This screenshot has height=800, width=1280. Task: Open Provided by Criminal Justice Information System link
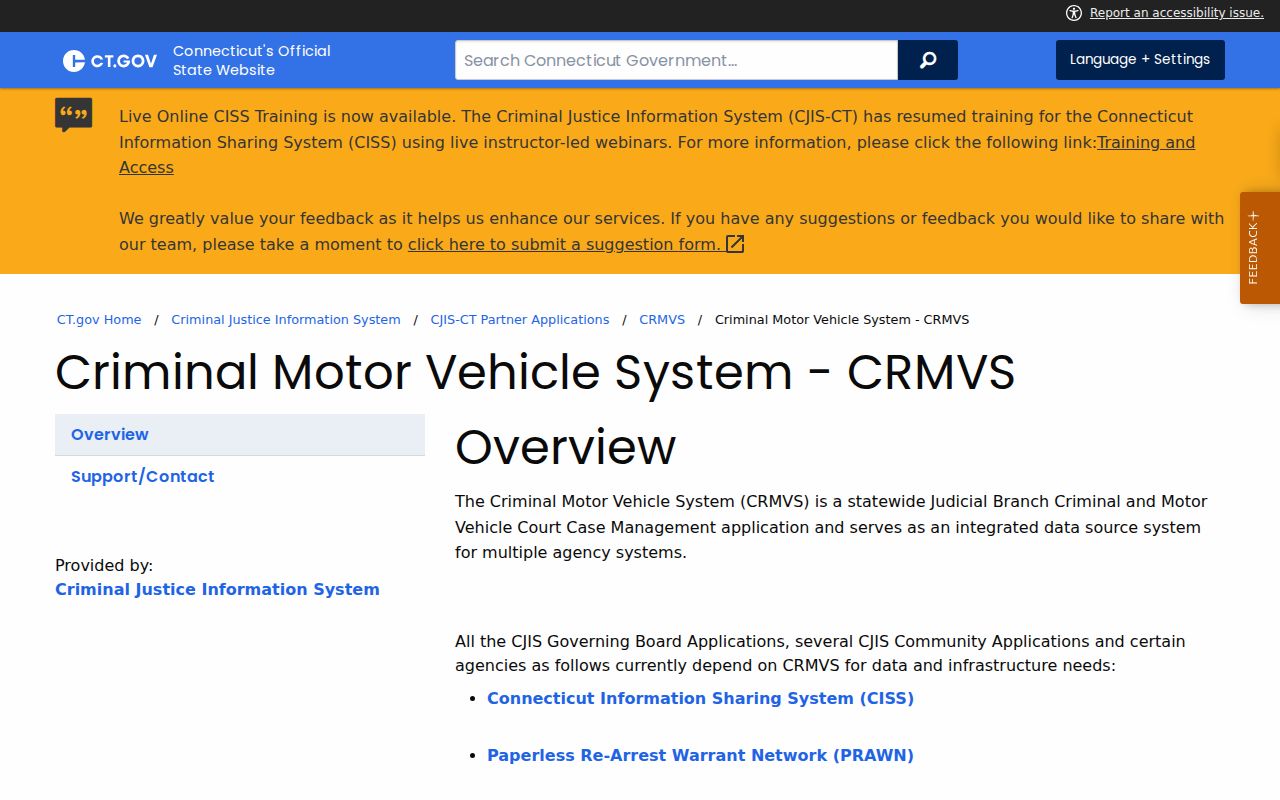(217, 590)
